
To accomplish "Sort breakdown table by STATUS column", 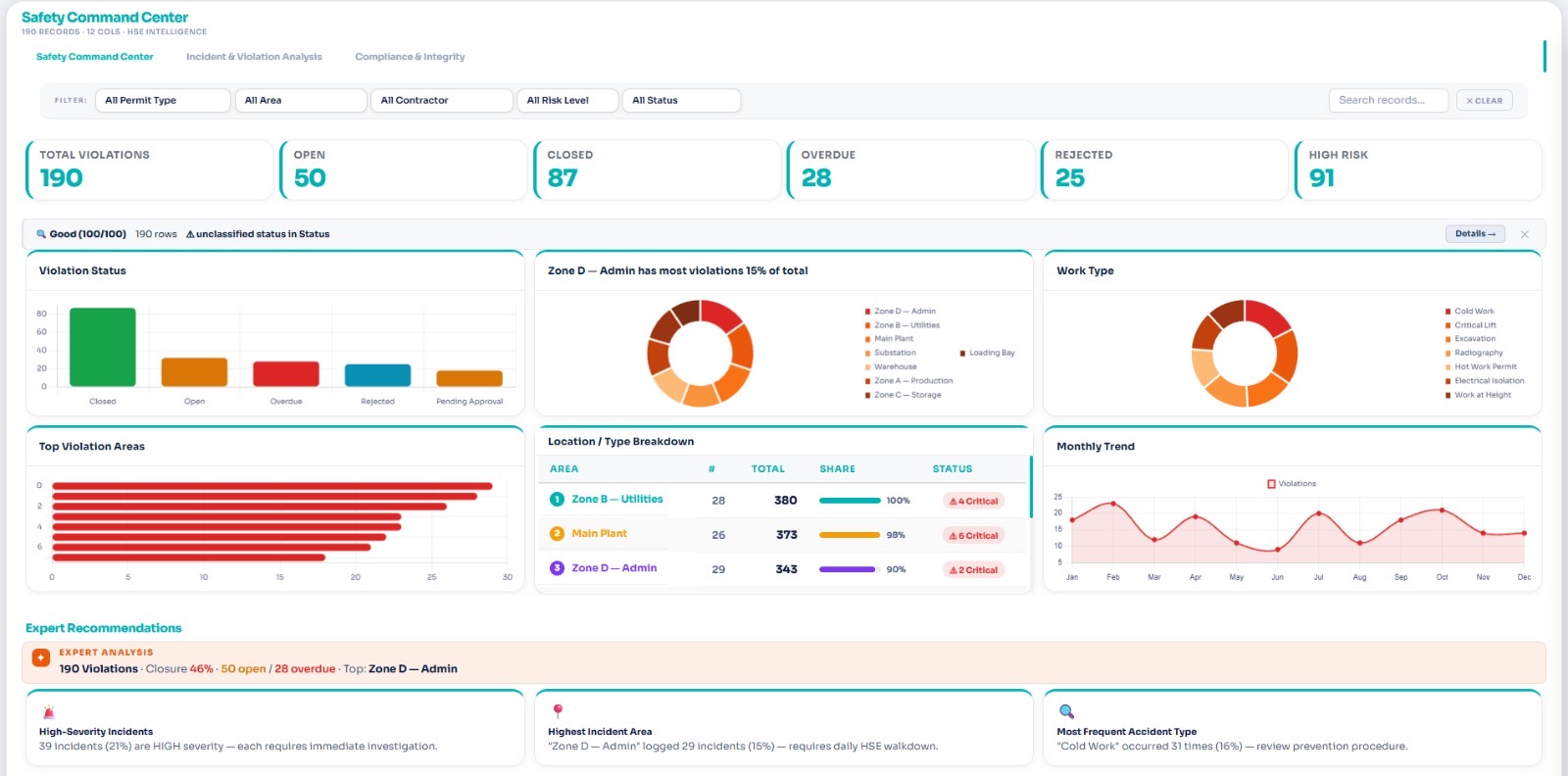I will point(952,469).
